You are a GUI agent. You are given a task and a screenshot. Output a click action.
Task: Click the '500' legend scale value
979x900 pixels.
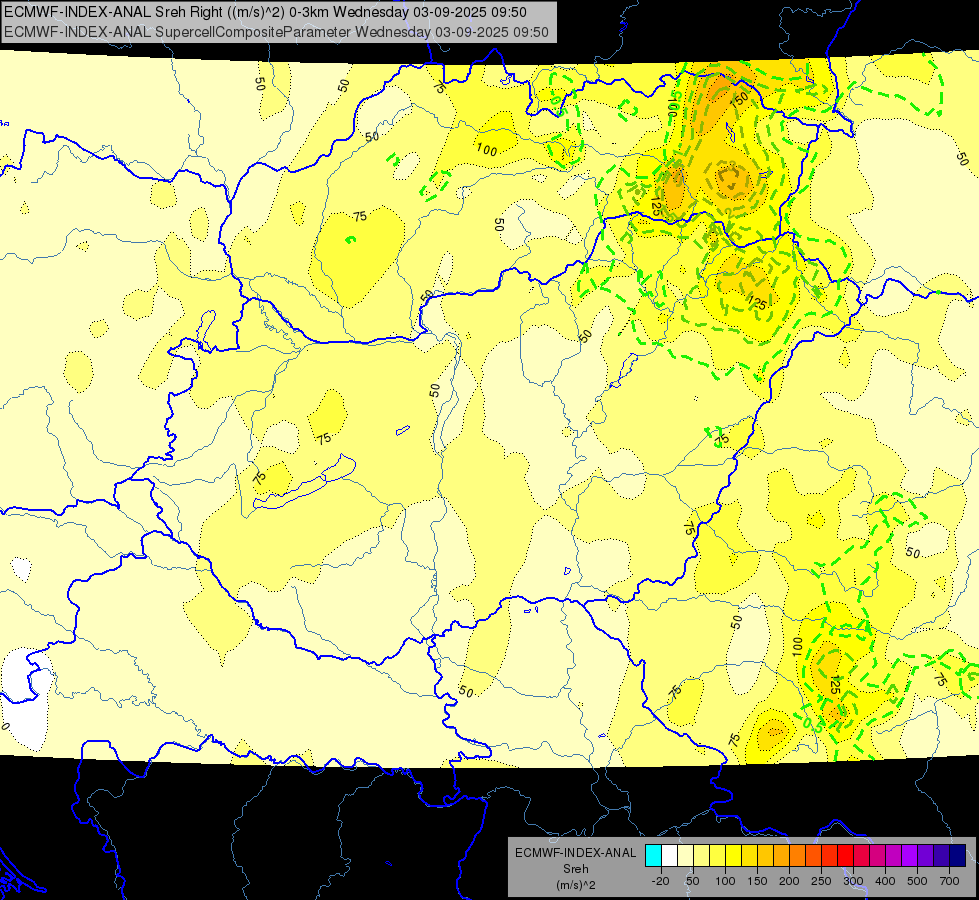pos(917,881)
